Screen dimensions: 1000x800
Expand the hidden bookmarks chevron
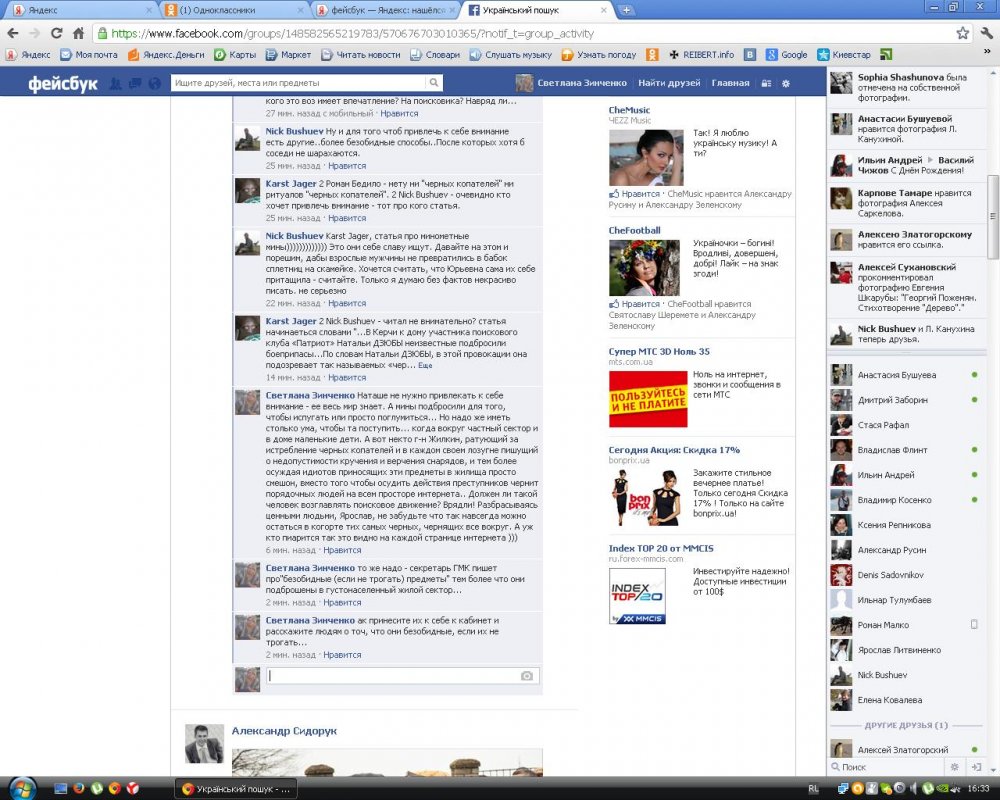click(x=987, y=54)
